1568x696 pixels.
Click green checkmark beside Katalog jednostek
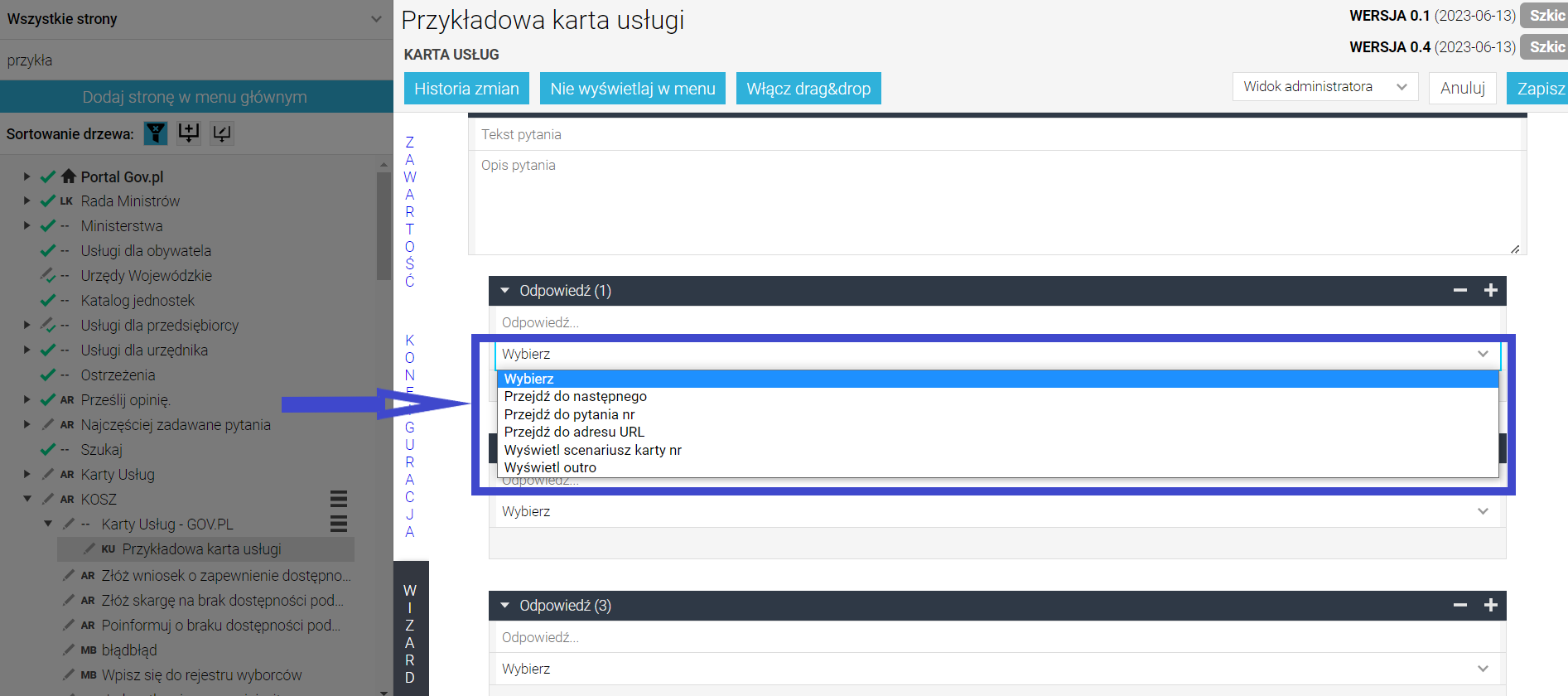[x=48, y=300]
